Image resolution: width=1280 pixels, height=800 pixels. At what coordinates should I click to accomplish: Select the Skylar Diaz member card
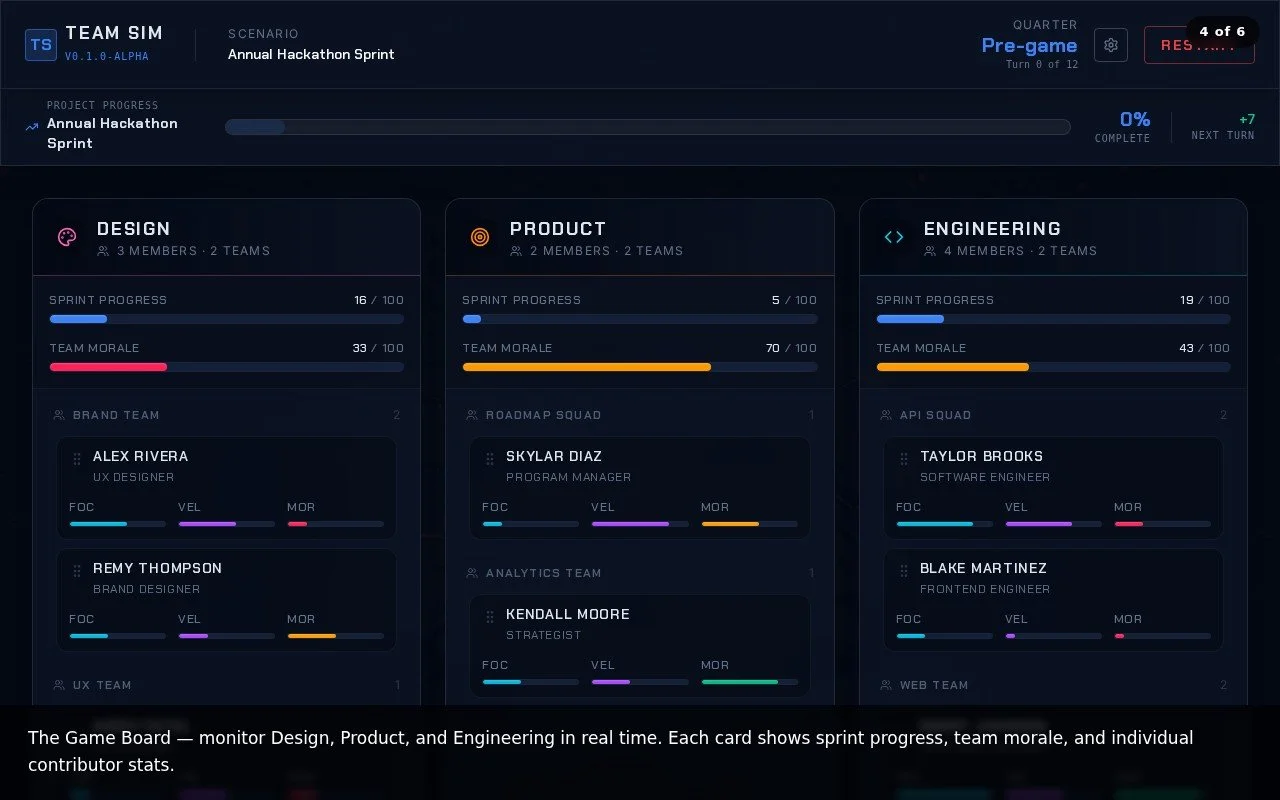point(640,488)
